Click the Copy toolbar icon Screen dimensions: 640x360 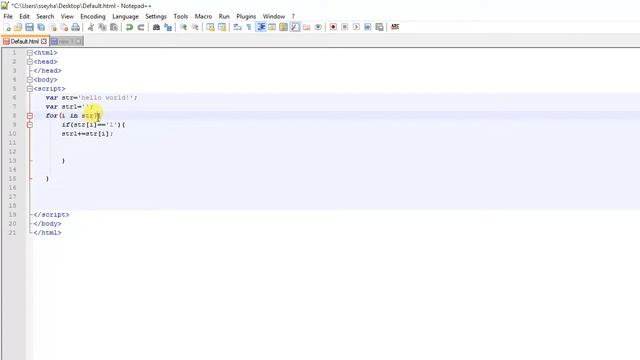(x=102, y=27)
